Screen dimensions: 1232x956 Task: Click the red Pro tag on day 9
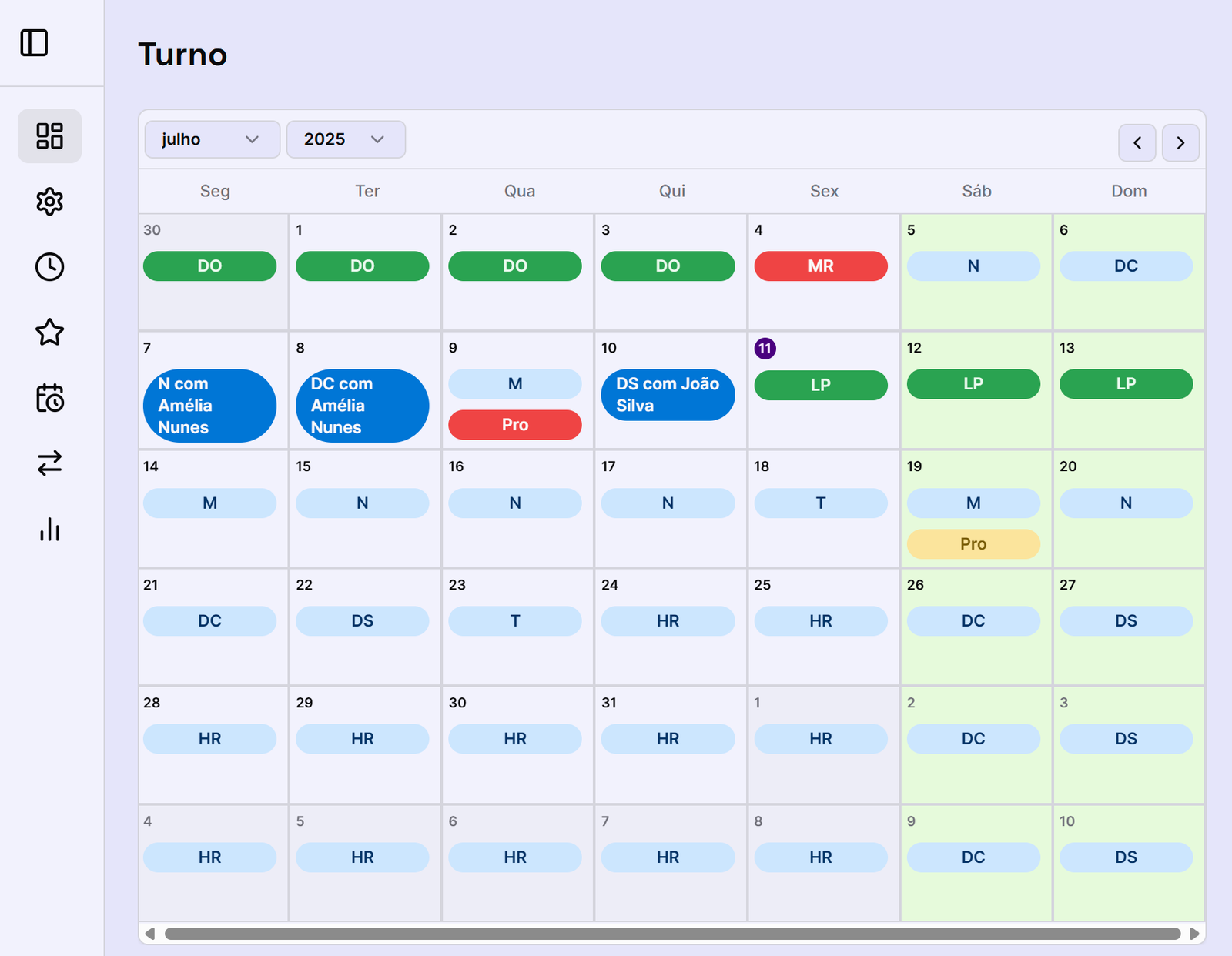[514, 425]
